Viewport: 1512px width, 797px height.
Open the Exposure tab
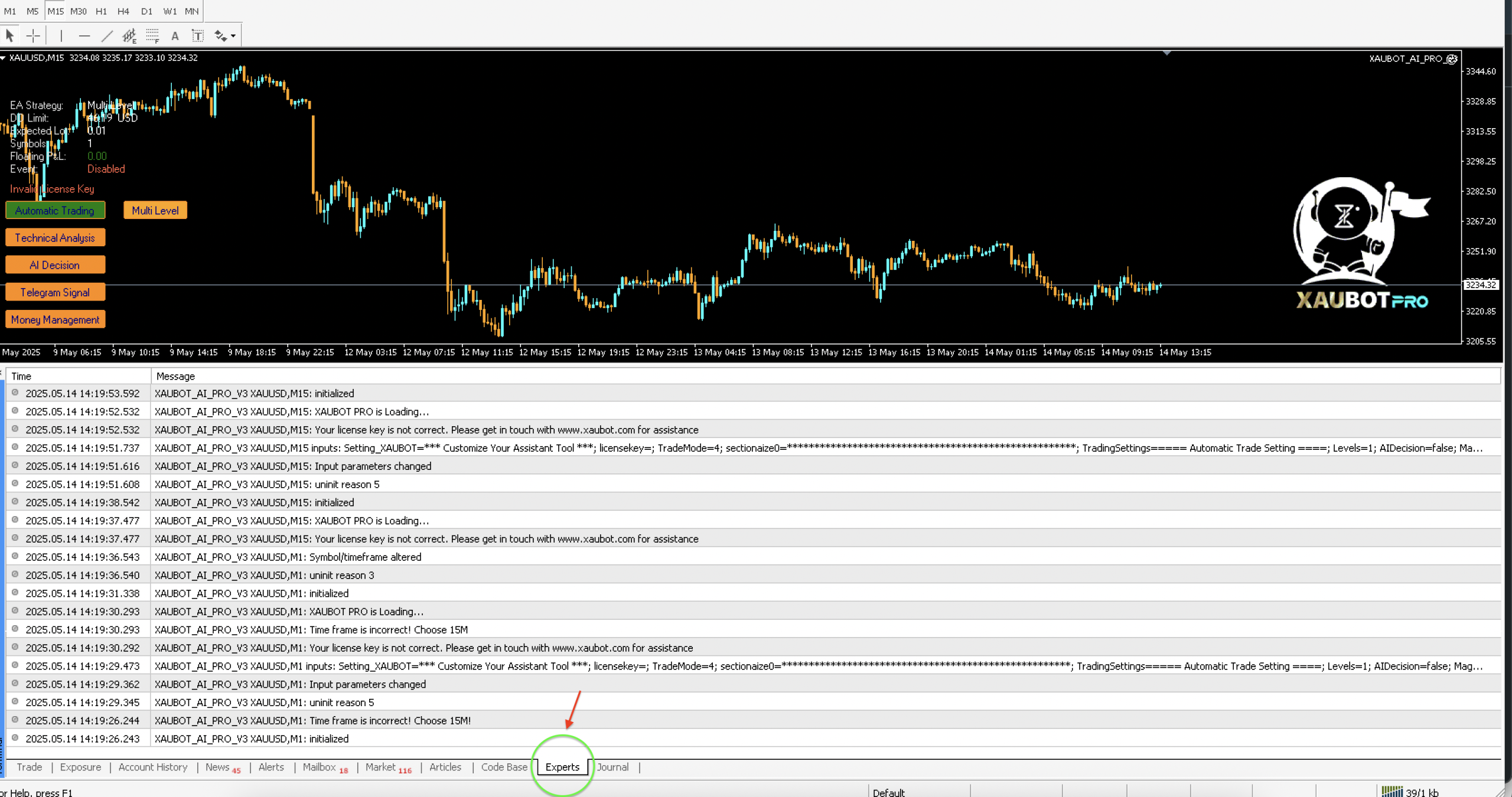coord(80,767)
